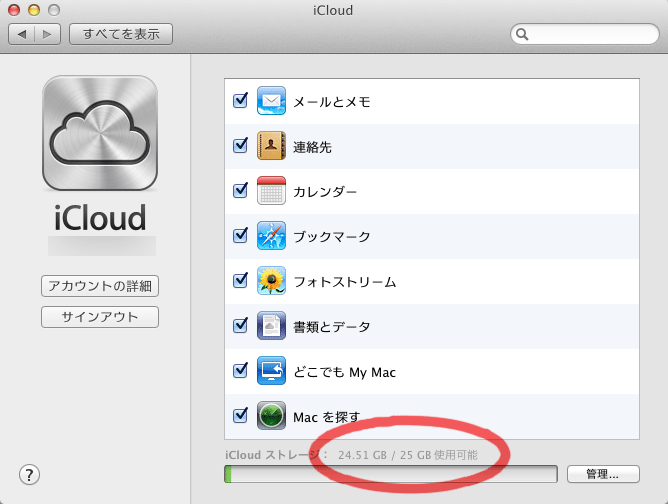Select the ブックマーク label text
This screenshot has height=504, width=668.
point(332,237)
